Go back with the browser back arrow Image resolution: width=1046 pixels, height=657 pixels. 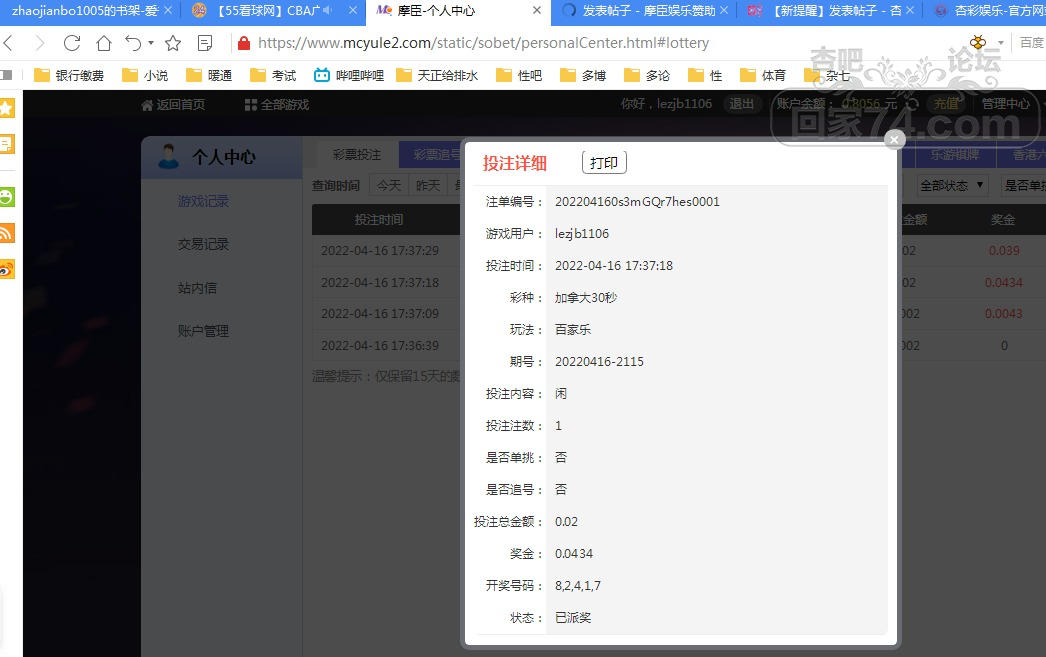(x=9, y=43)
